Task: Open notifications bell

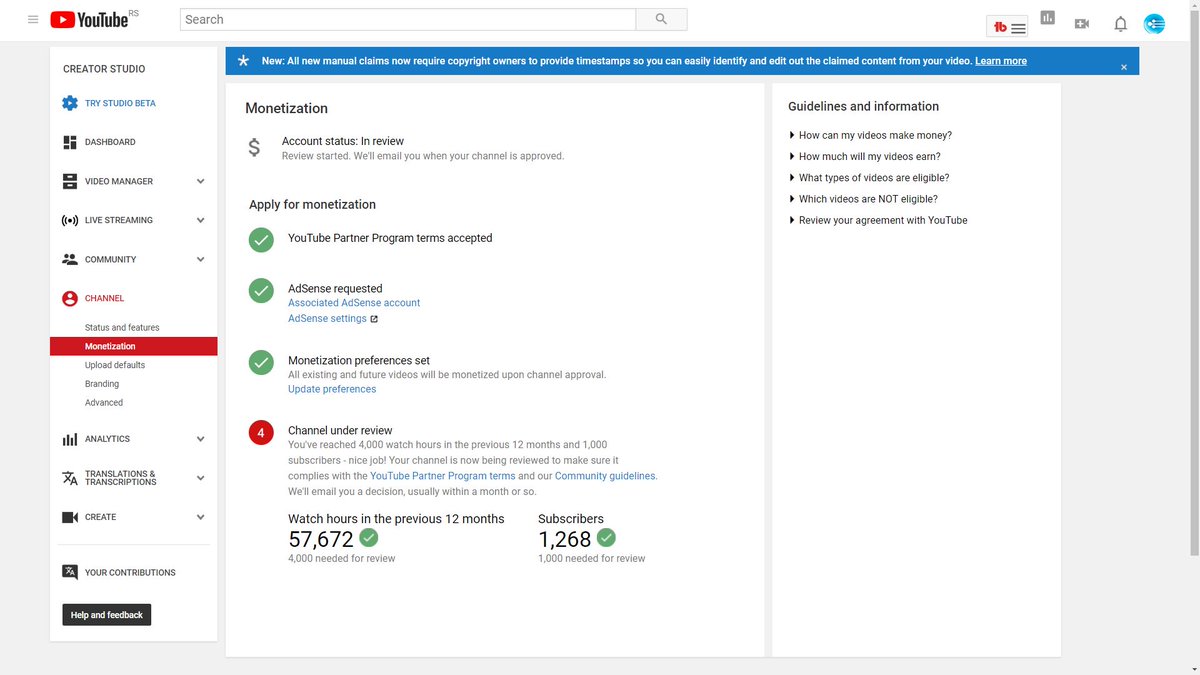Action: (1121, 24)
